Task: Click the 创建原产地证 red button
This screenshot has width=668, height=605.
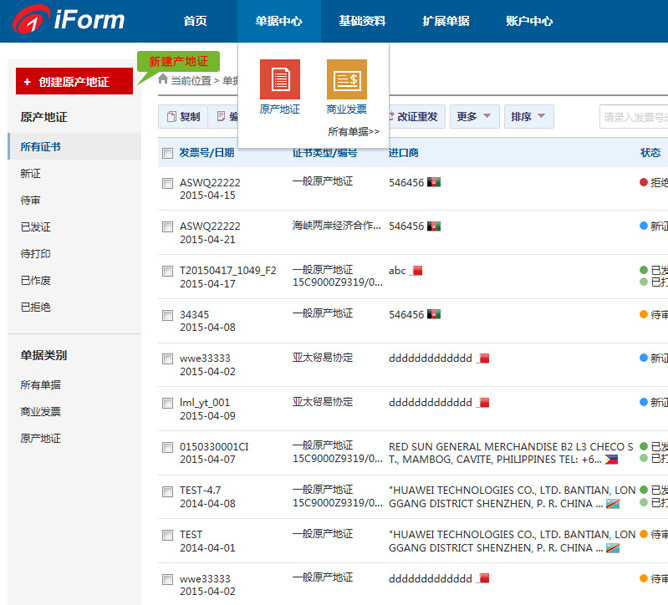Action: tap(74, 82)
